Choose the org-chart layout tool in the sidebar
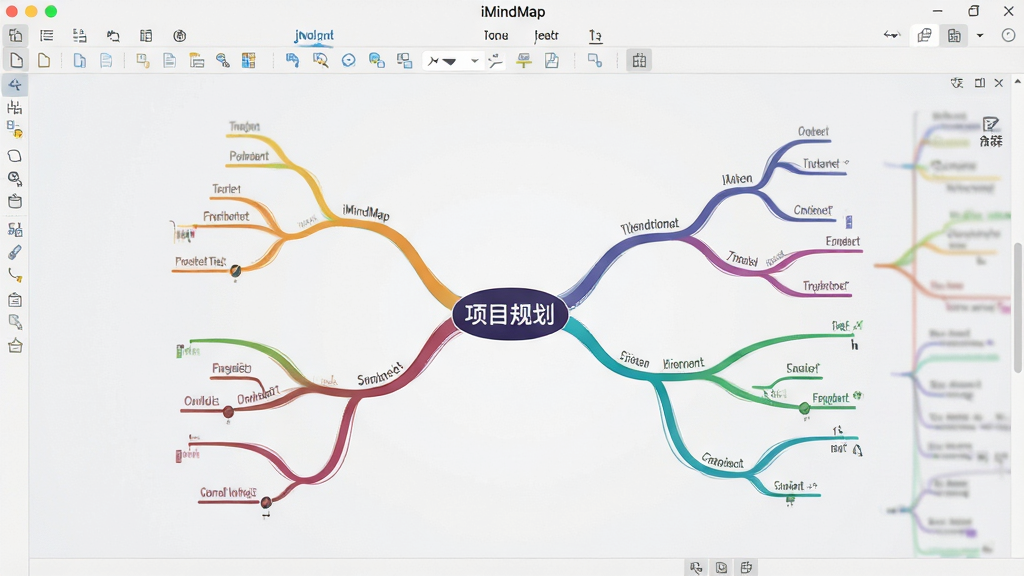This screenshot has width=1024, height=576. coord(14,107)
